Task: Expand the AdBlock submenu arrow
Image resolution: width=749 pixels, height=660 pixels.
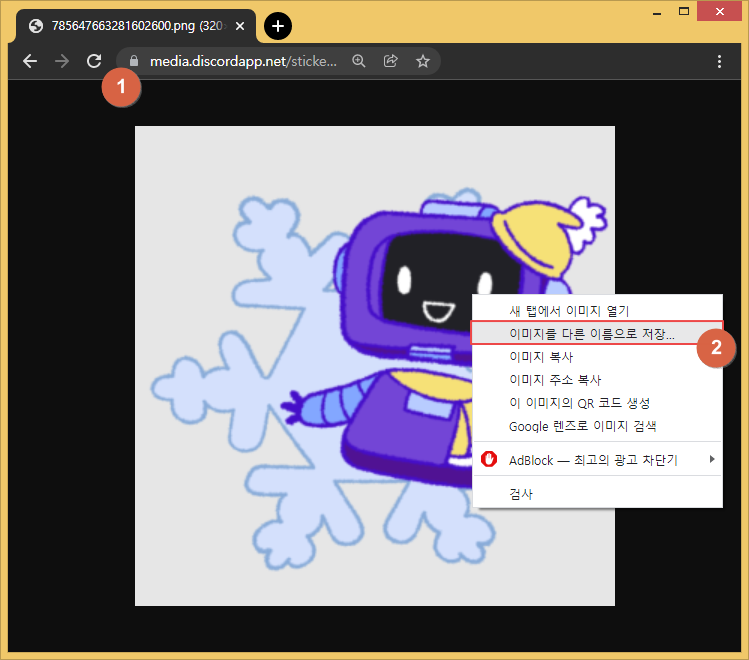Action: 712,459
